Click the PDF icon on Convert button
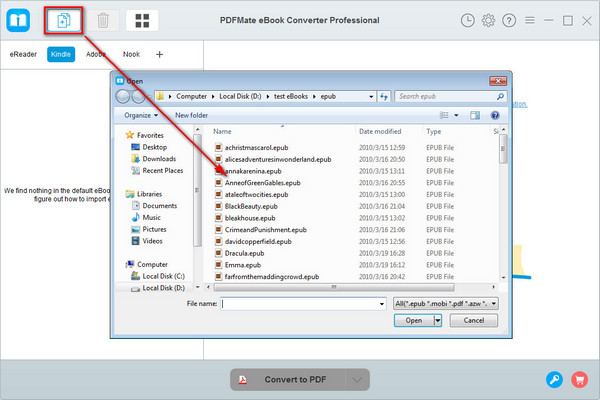 243,380
